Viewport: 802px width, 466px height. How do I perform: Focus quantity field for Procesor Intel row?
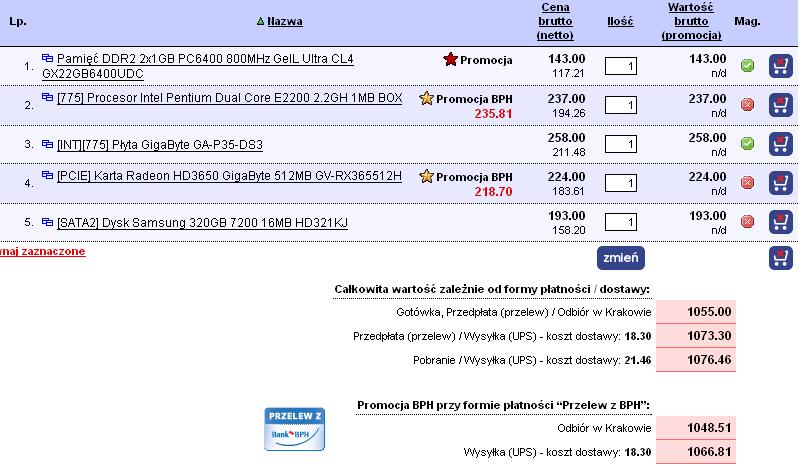pos(620,105)
